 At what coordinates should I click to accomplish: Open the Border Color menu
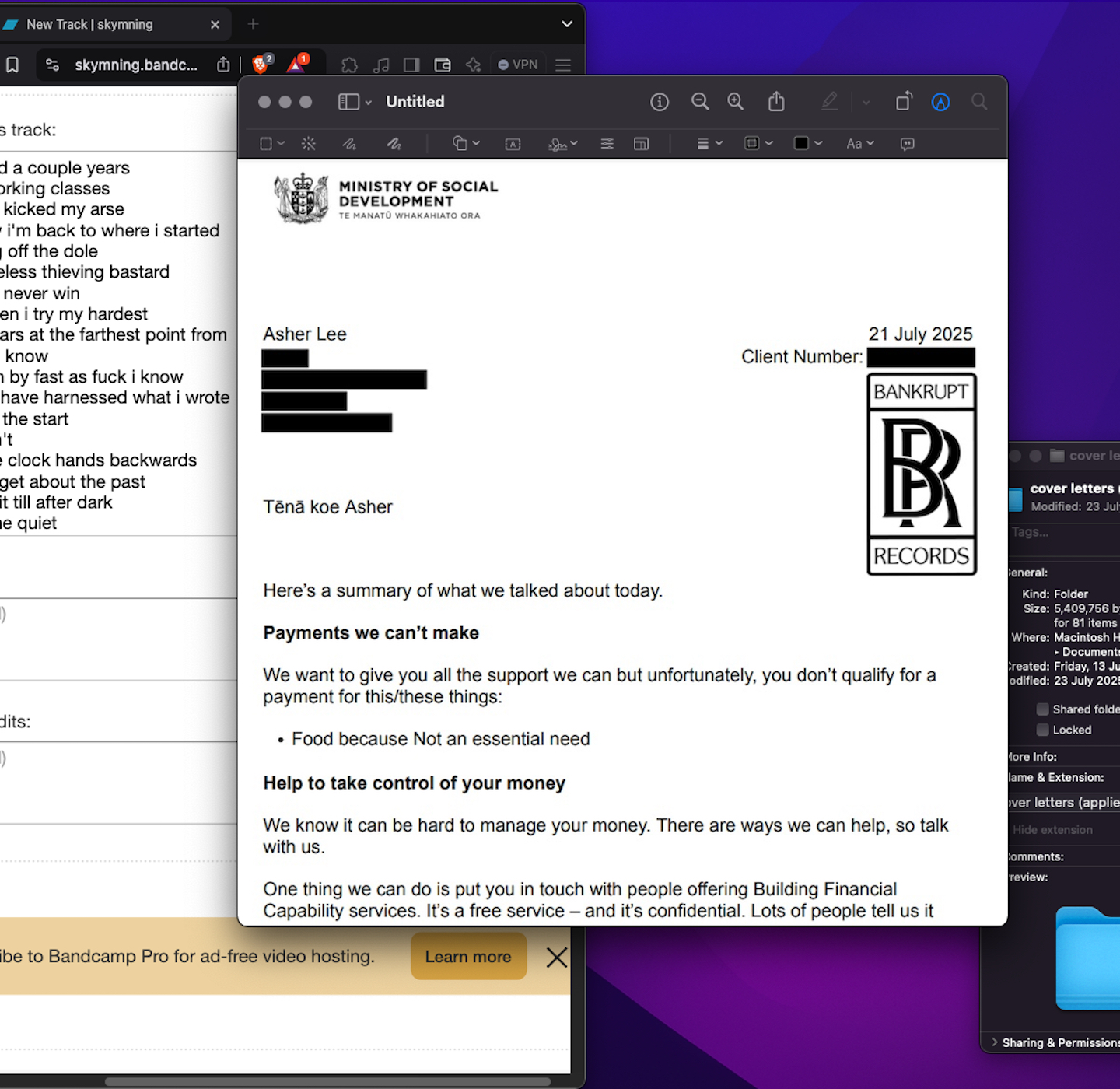[x=758, y=144]
